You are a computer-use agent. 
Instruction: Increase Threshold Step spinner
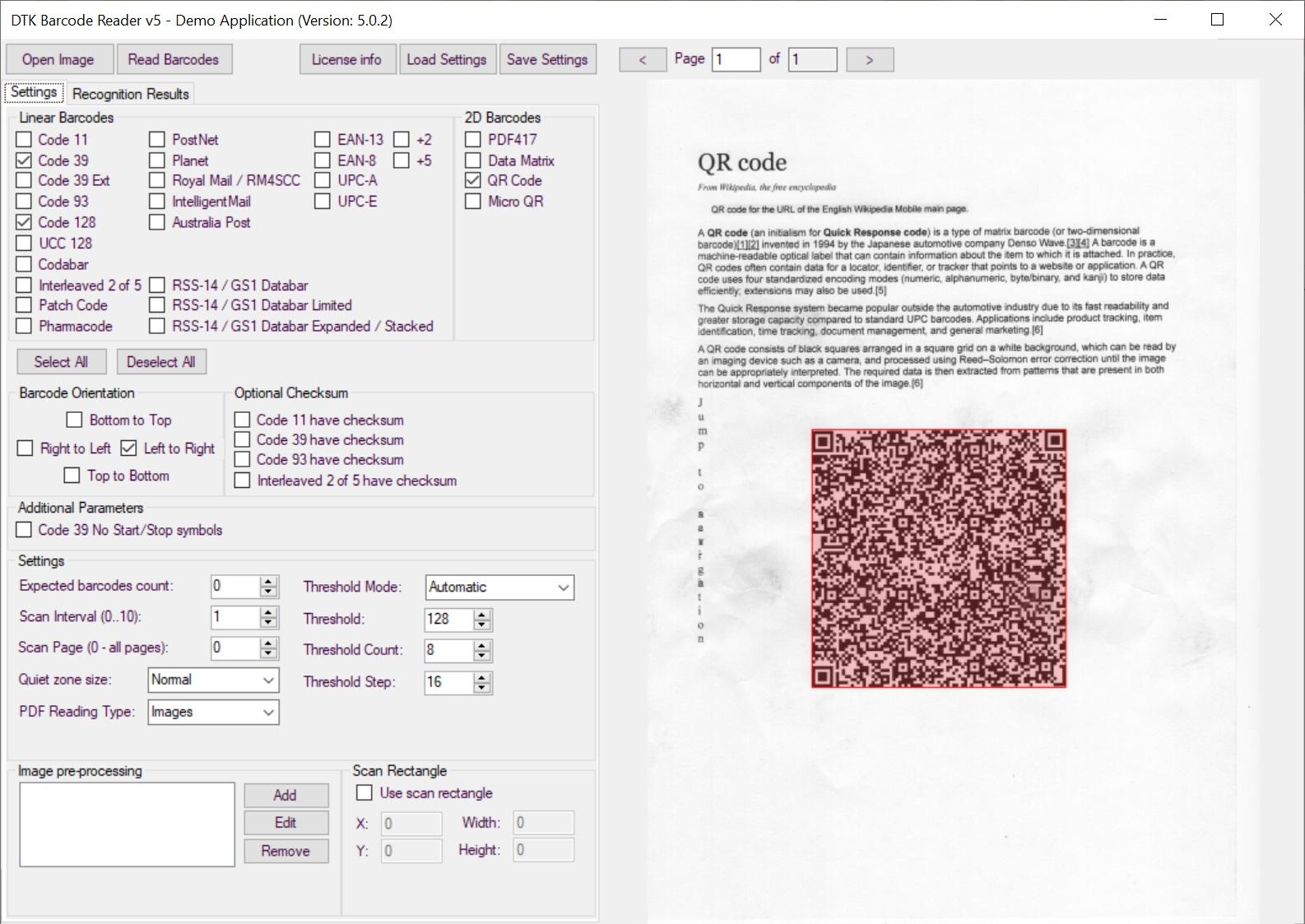(482, 677)
